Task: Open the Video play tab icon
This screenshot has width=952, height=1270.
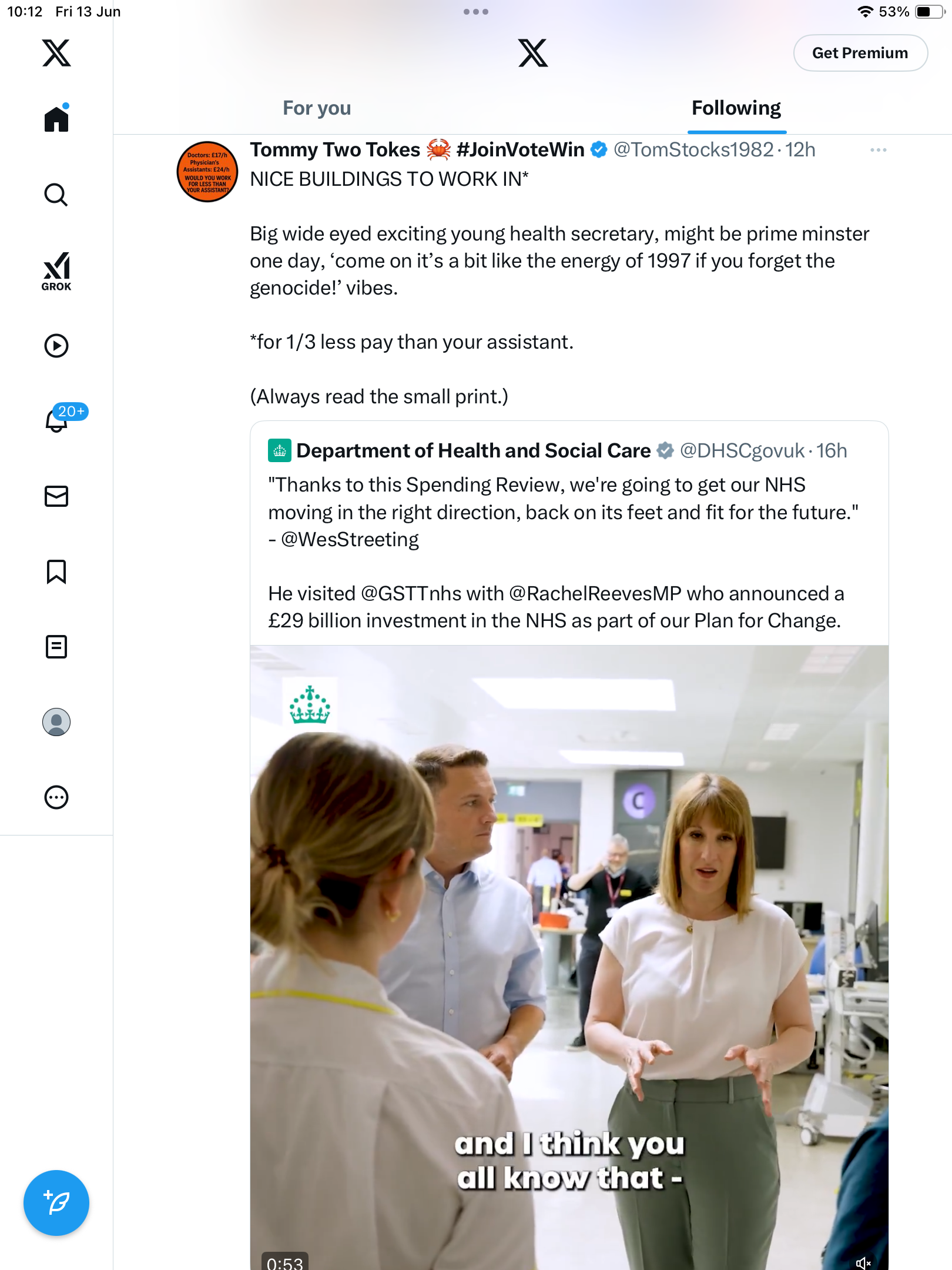Action: [x=56, y=346]
